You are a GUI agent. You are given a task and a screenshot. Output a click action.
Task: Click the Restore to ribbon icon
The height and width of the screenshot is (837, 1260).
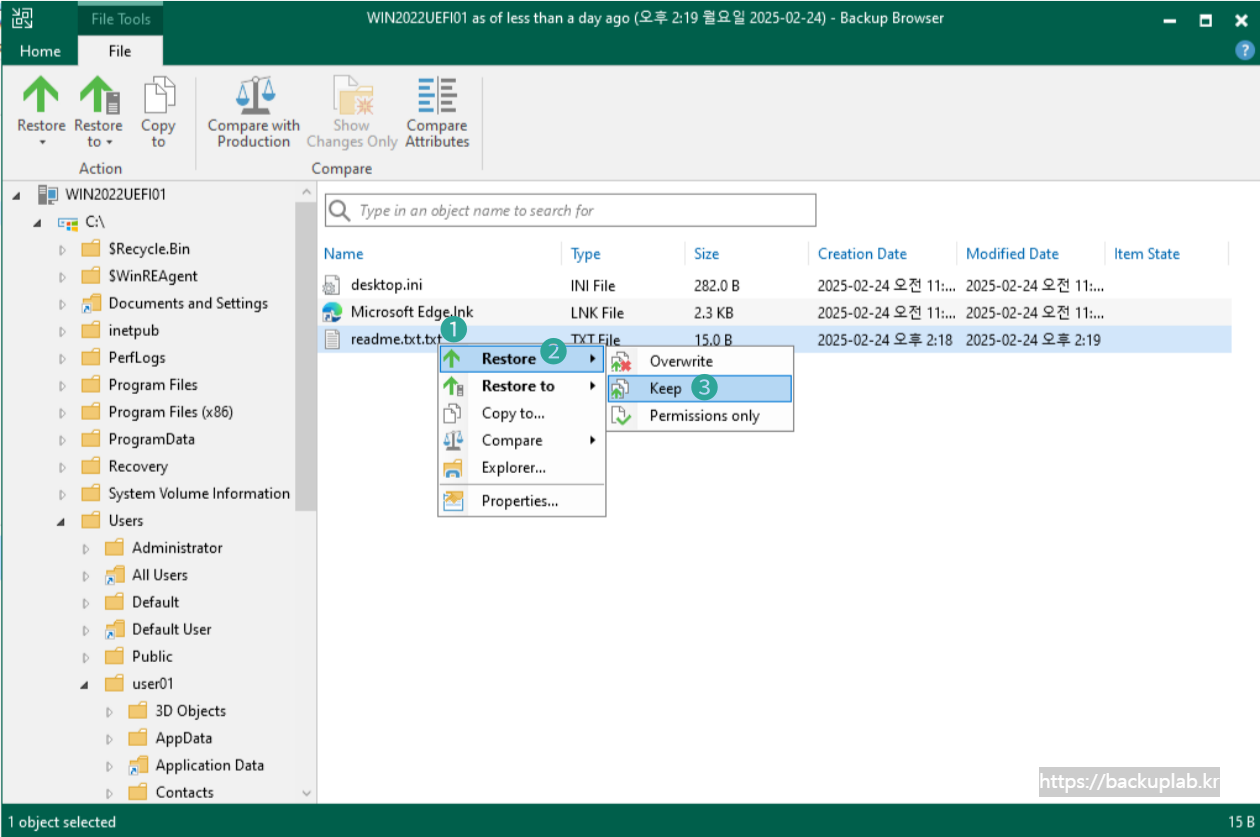click(x=99, y=95)
